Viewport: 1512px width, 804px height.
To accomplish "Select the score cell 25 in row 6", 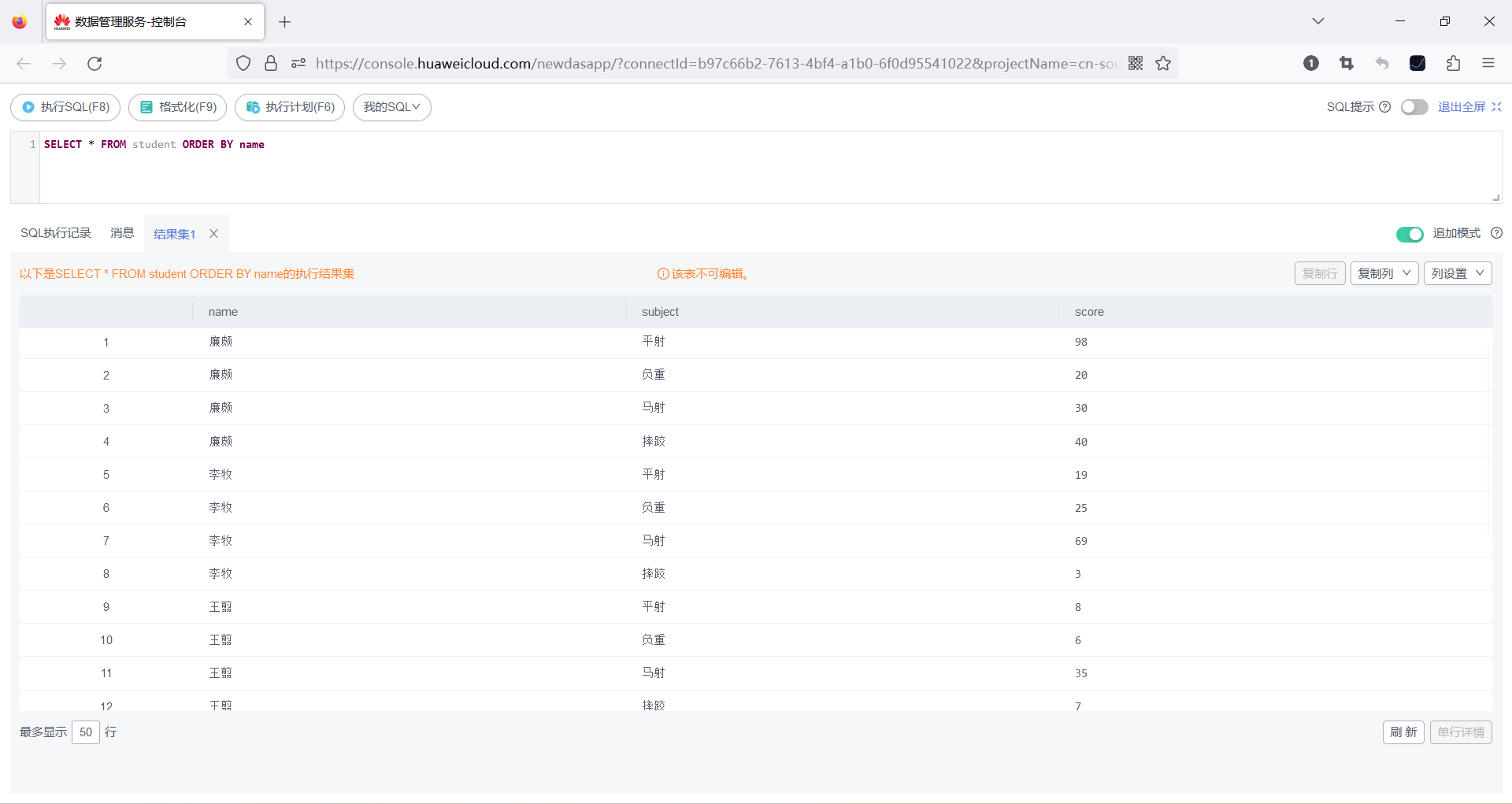I will click(1276, 508).
